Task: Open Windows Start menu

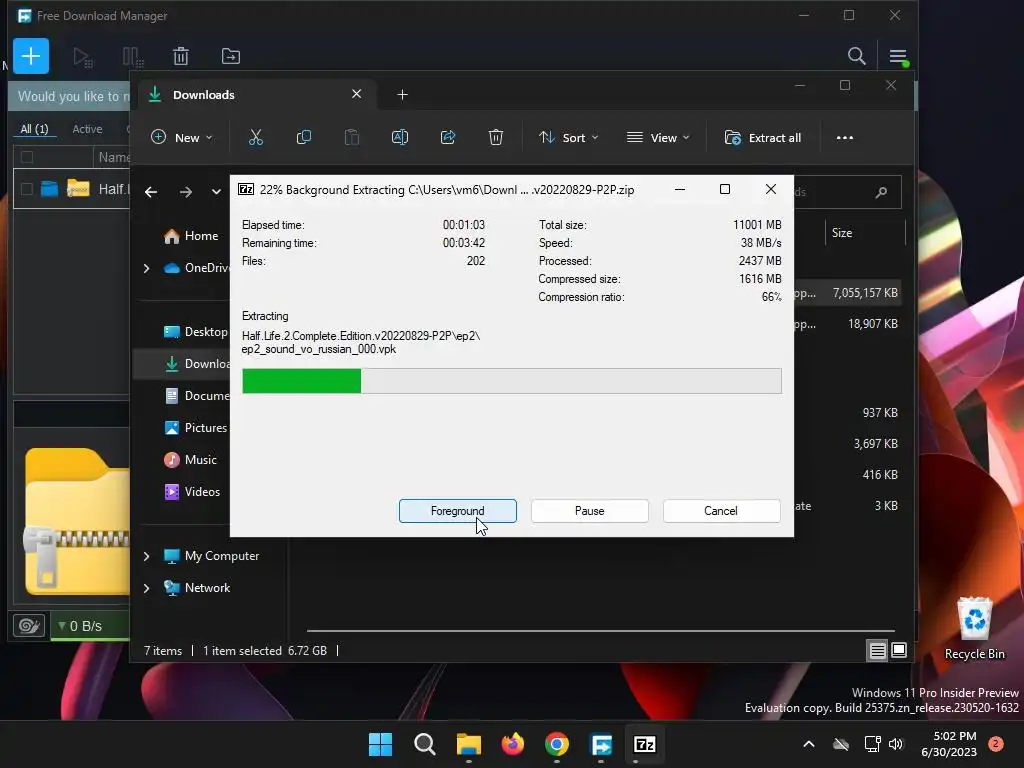Action: [380, 744]
